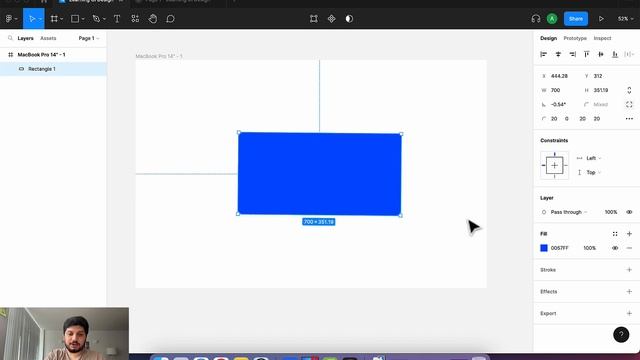Click the rotation field -0.54°
The width and height of the screenshot is (640, 360).
point(558,104)
